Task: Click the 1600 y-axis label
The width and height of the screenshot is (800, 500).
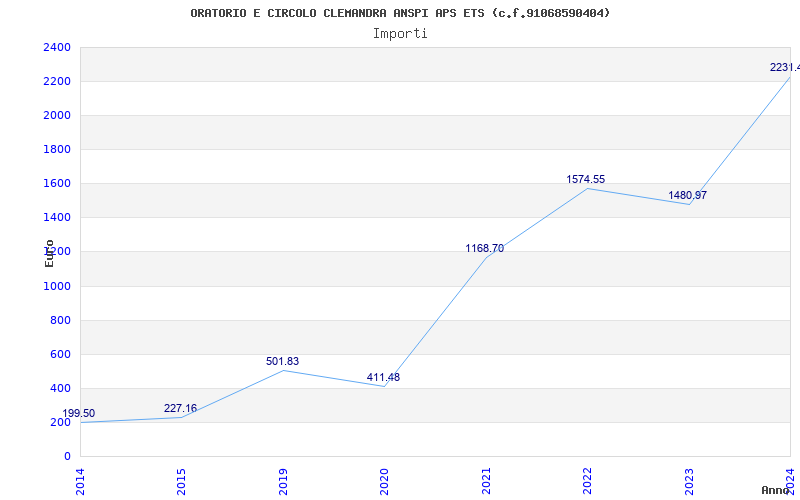Action: [57, 184]
